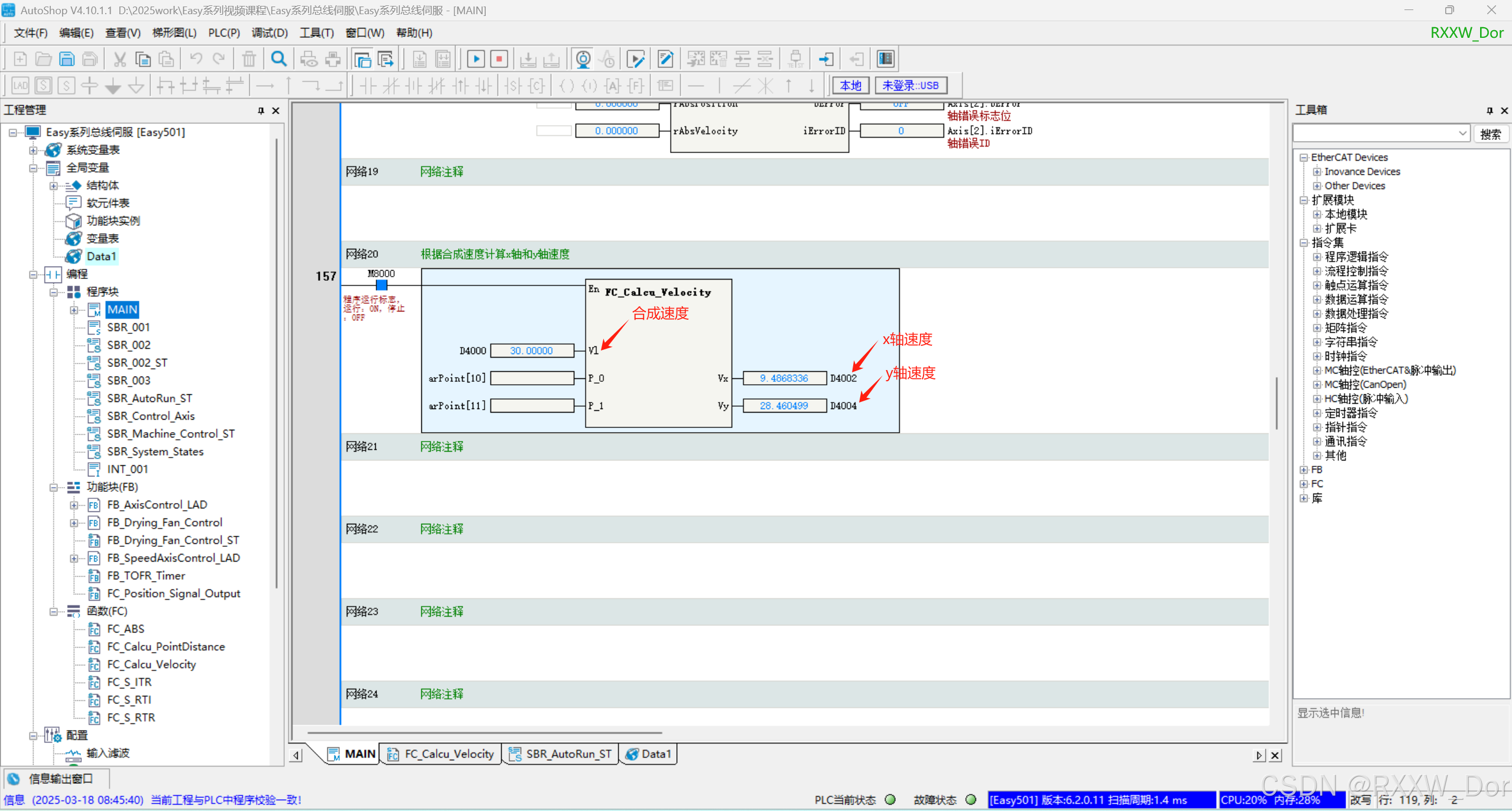Open the toolbox search dropdown arrow
The image size is (1512, 811).
(x=1462, y=134)
